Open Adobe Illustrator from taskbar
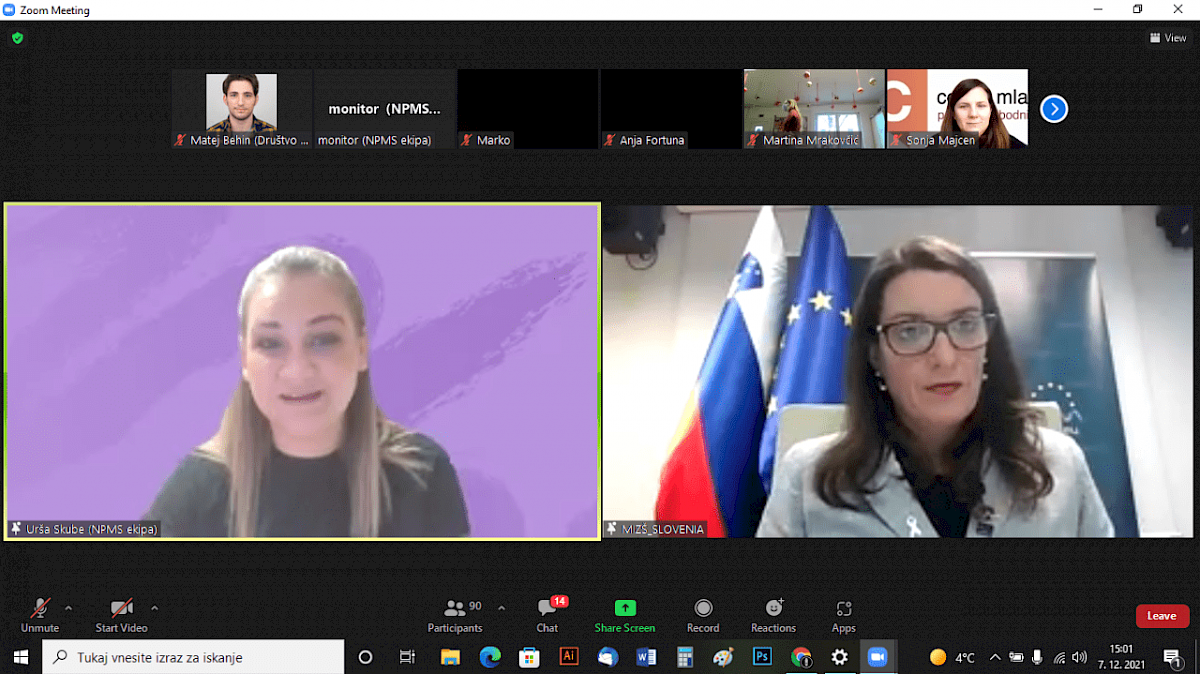The height and width of the screenshot is (674, 1200). [568, 657]
